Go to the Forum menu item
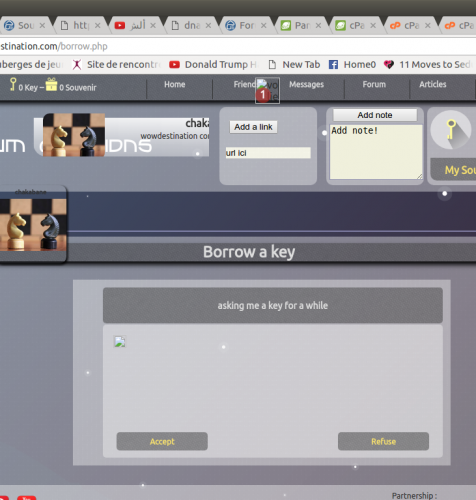Viewport: 476px width, 500px height. click(x=374, y=84)
